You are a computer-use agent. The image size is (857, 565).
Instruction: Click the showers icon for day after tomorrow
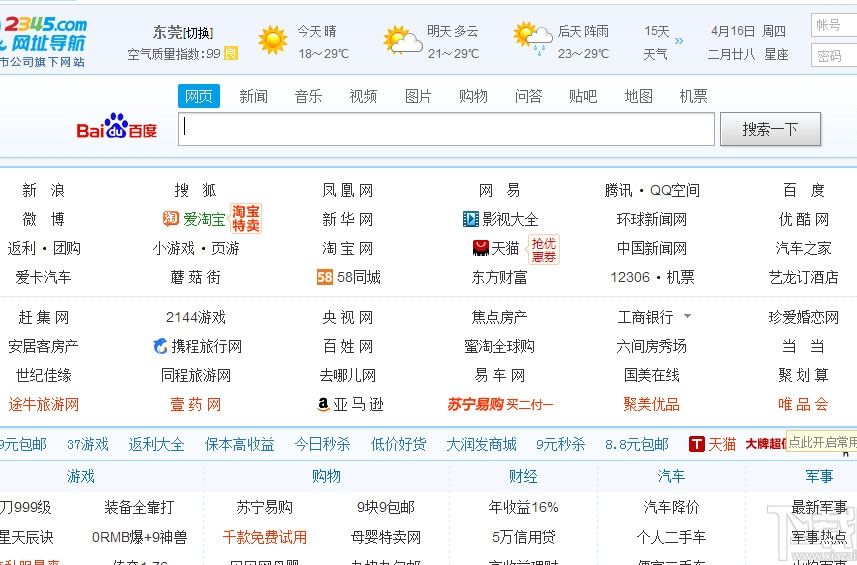point(532,38)
